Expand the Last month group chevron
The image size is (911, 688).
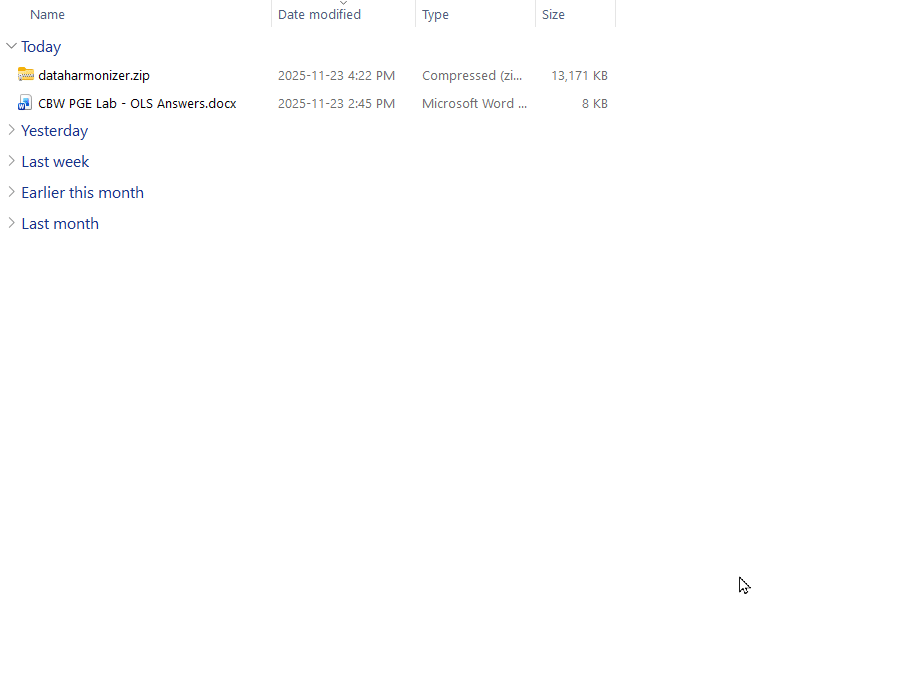tap(11, 223)
